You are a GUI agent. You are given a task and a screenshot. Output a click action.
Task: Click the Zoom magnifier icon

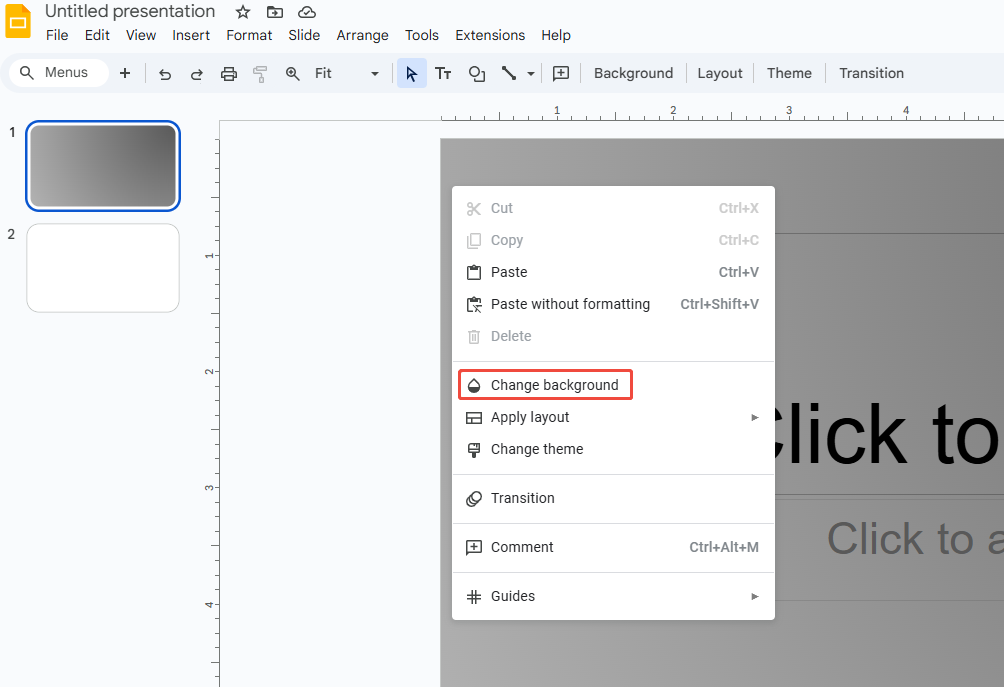point(292,73)
